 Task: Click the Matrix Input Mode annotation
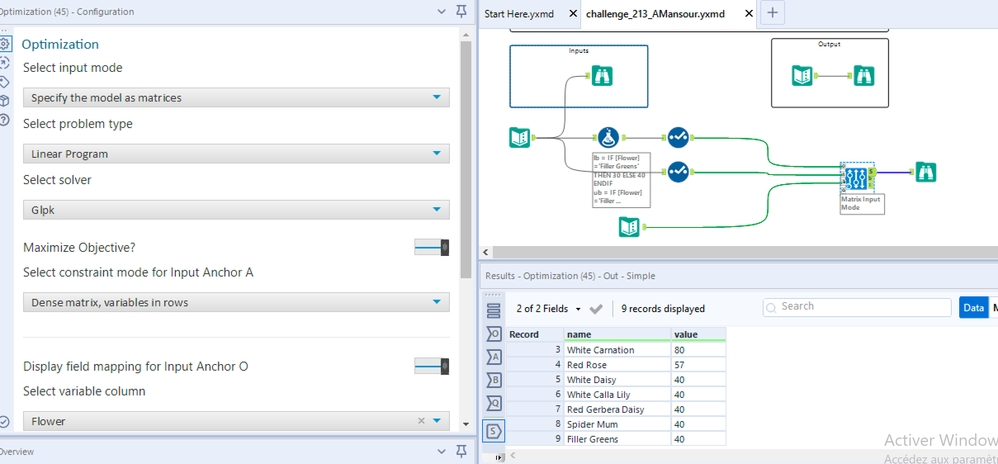click(x=862, y=203)
